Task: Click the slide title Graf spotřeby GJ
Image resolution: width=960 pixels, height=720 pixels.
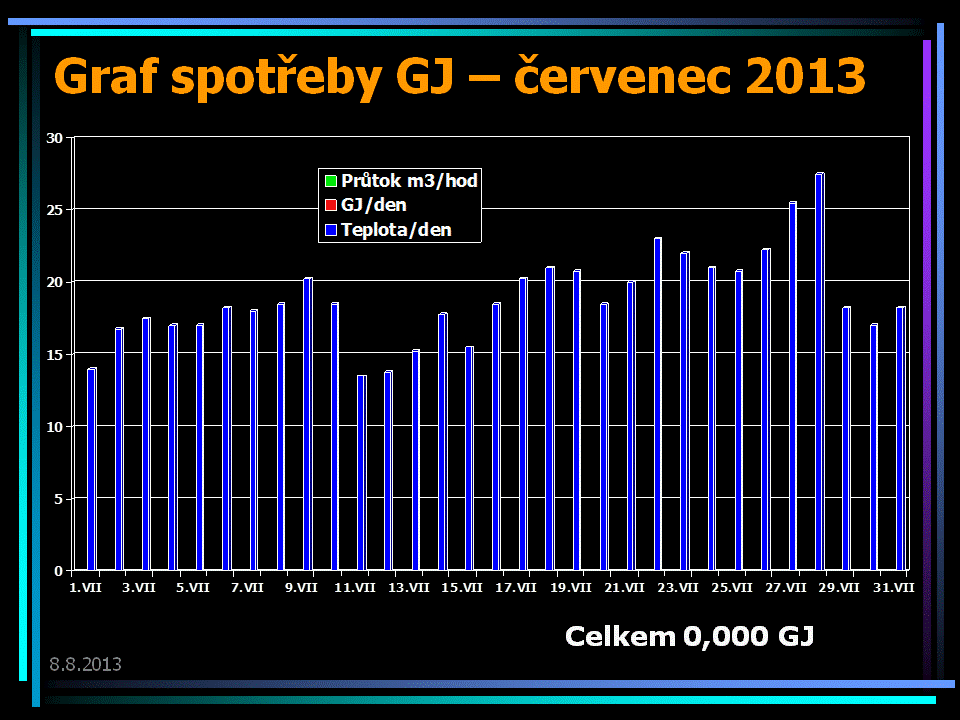Action: pyautogui.click(x=459, y=76)
